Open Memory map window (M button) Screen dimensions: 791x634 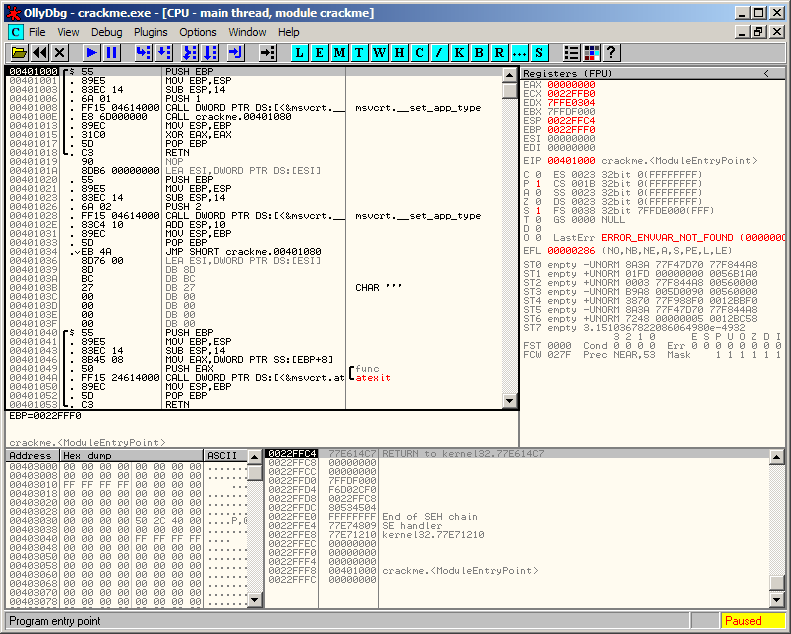click(340, 52)
